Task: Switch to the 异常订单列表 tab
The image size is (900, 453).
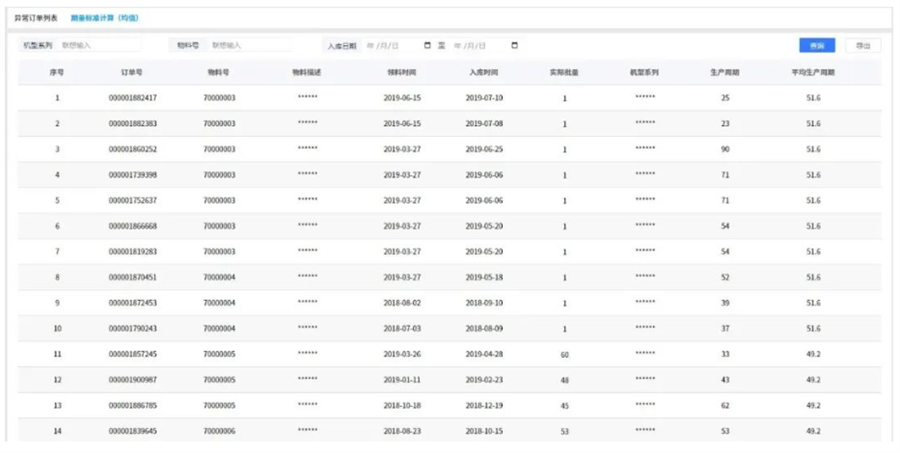Action: 36,18
